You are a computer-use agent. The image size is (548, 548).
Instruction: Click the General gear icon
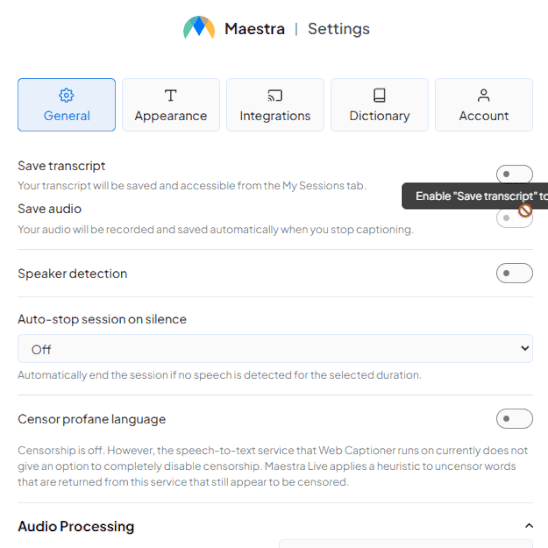pyautogui.click(x=66, y=95)
